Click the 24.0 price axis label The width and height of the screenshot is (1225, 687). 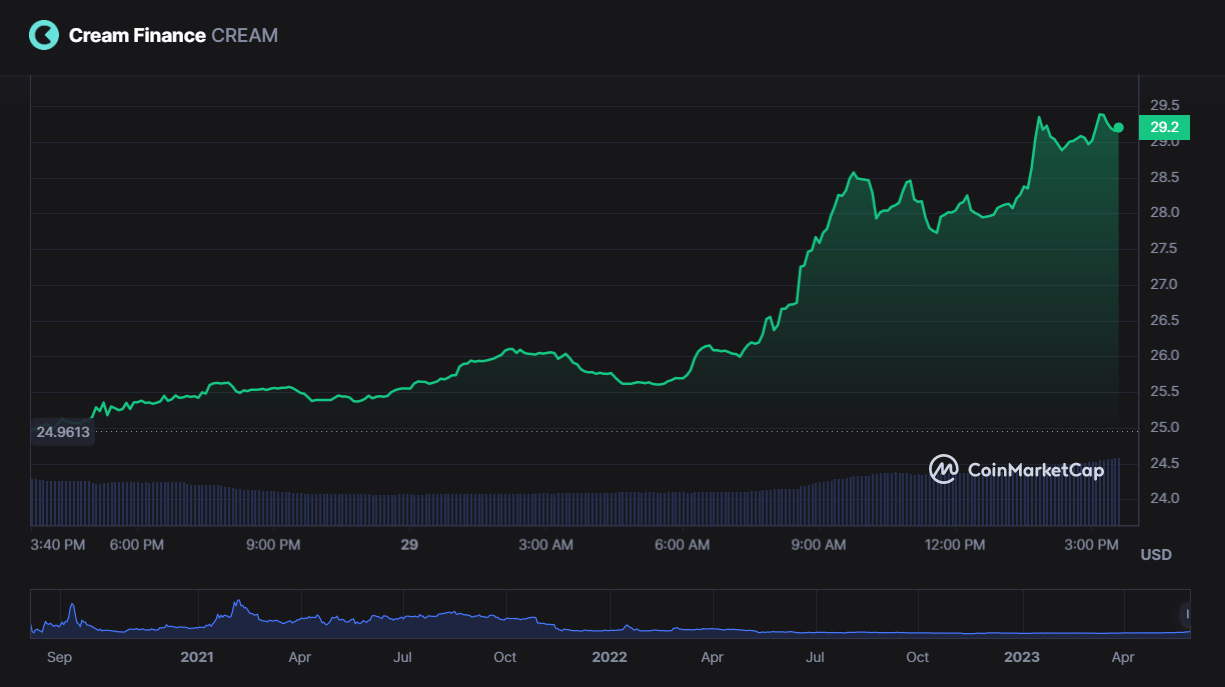coord(1164,498)
